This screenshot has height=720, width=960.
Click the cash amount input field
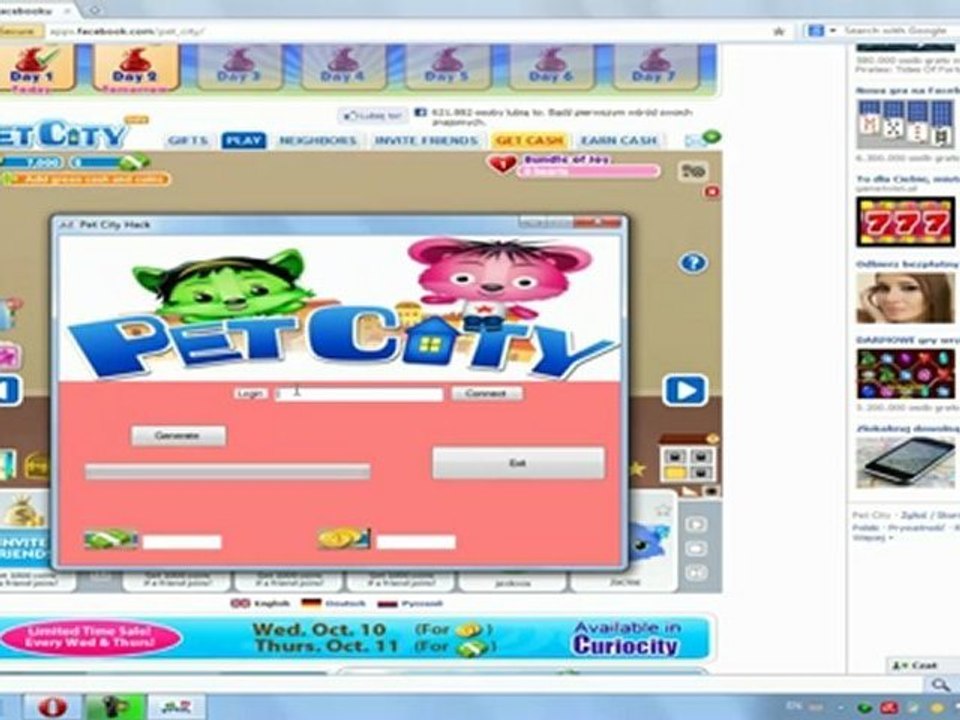[182, 542]
